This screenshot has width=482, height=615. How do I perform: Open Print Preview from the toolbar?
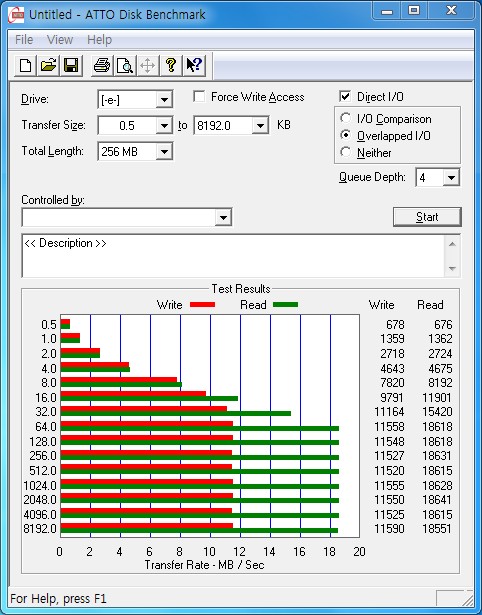point(125,65)
